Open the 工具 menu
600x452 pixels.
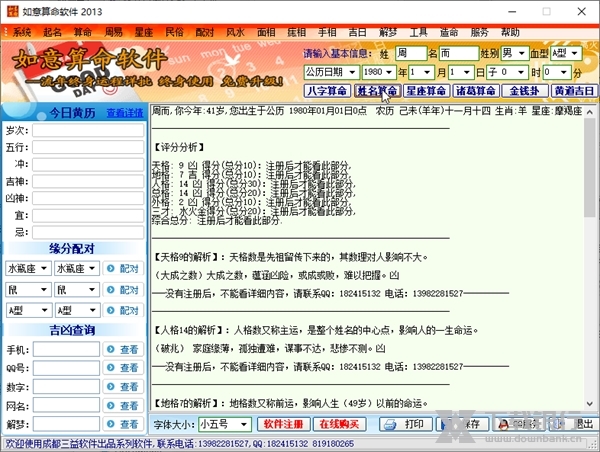click(x=419, y=33)
